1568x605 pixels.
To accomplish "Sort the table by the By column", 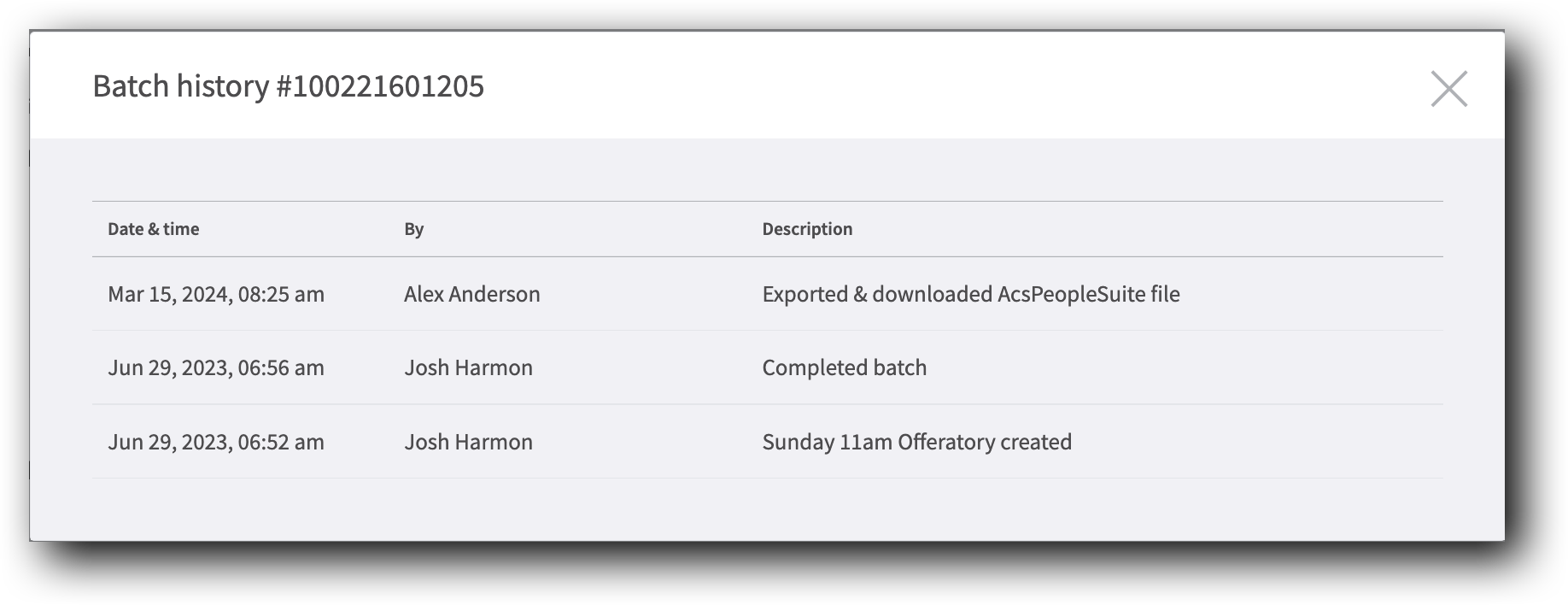I will (x=413, y=229).
